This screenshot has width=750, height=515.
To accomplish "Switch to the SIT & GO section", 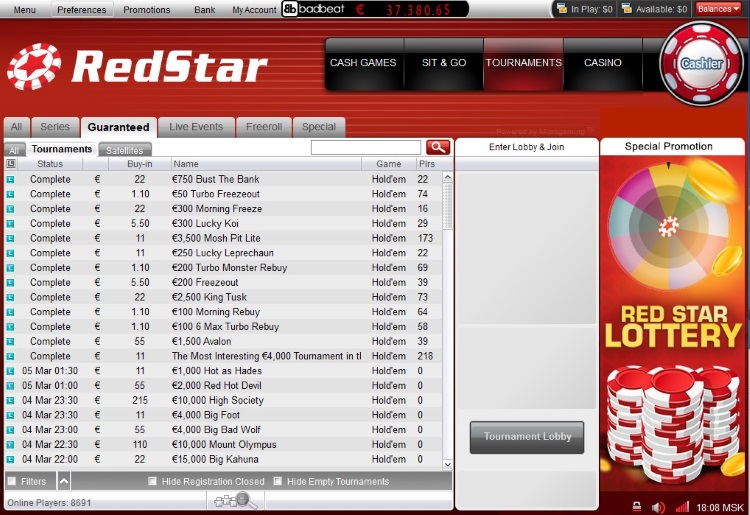I will [444, 64].
